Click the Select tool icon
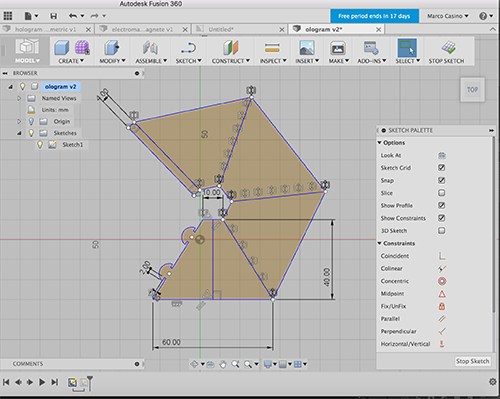The height and width of the screenshot is (399, 500). tap(407, 48)
